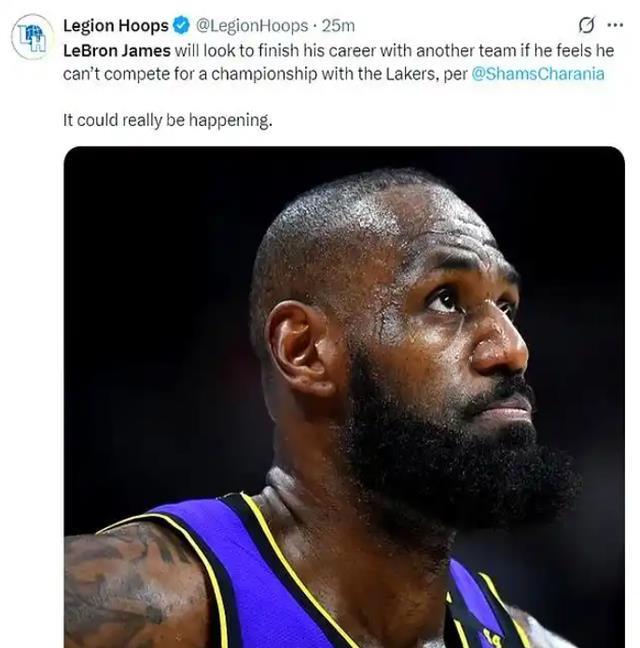Open the Legion Hoops profile avatar
The width and height of the screenshot is (640, 648).
[x=32, y=36]
